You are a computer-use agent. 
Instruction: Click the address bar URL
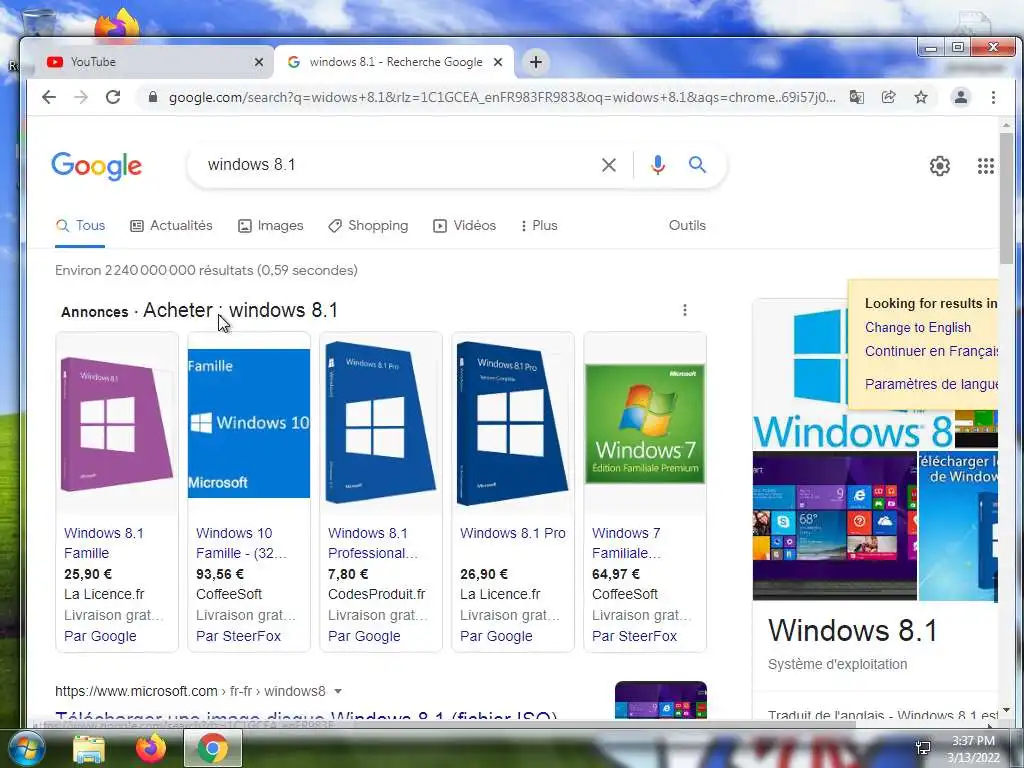(502, 97)
